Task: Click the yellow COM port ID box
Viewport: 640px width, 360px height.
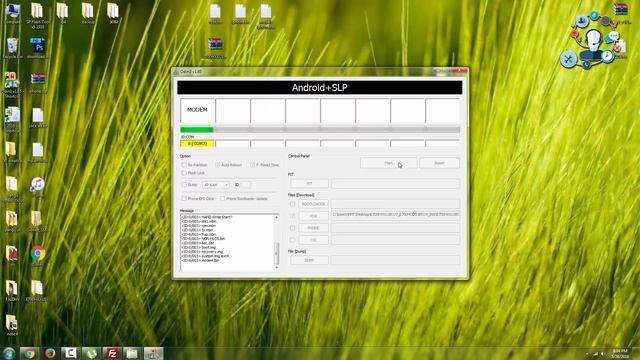Action: pyautogui.click(x=198, y=144)
